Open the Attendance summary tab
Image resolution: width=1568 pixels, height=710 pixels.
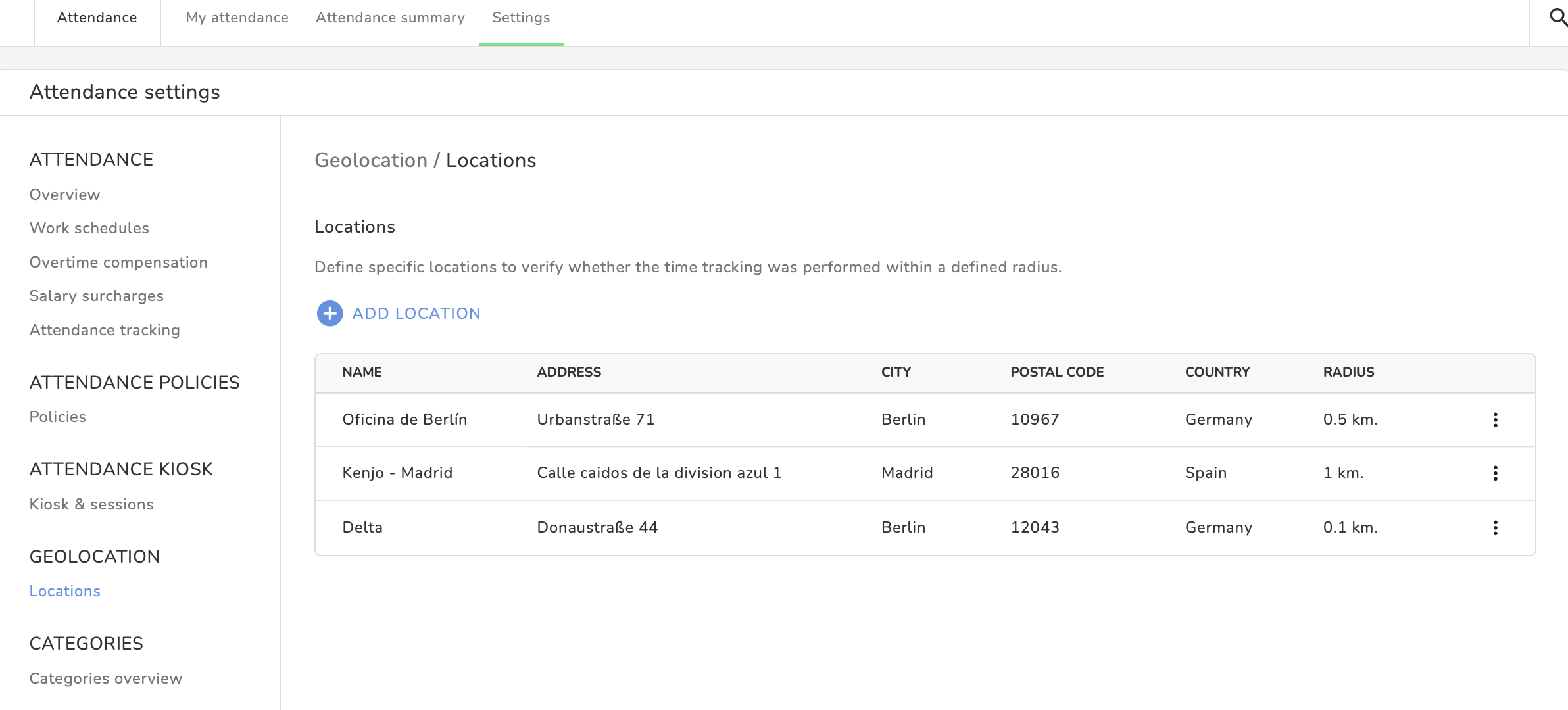(390, 18)
